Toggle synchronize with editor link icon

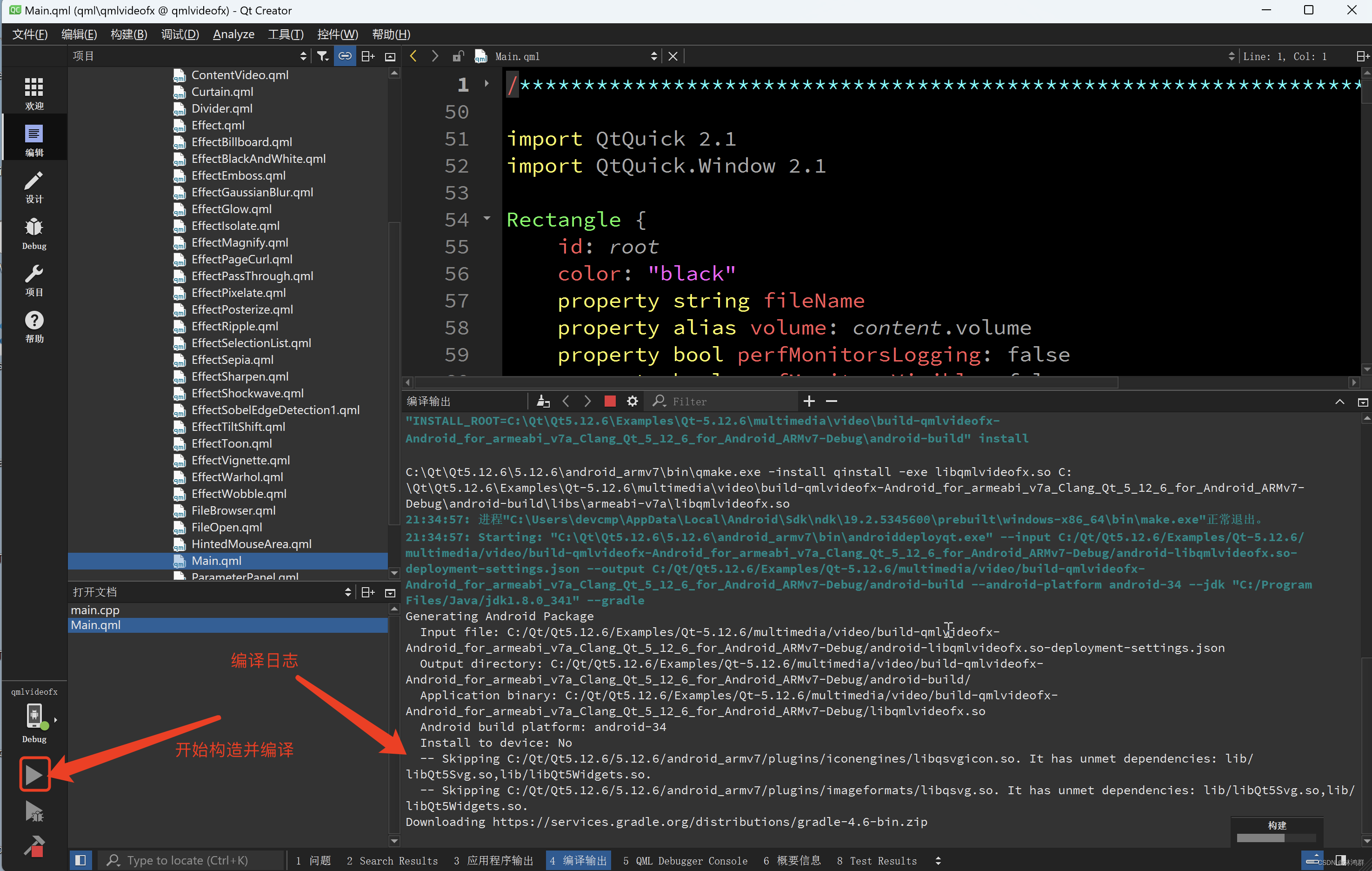tap(345, 56)
